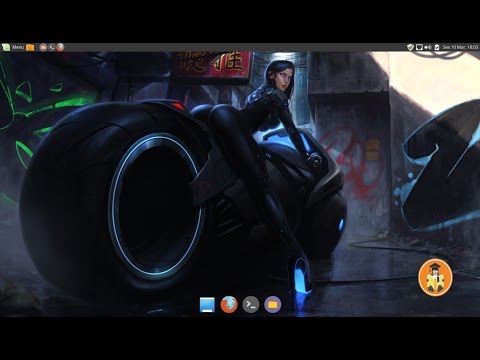Open the orange folder launcher in top panel
The height and width of the screenshot is (360, 480).
coord(30,47)
